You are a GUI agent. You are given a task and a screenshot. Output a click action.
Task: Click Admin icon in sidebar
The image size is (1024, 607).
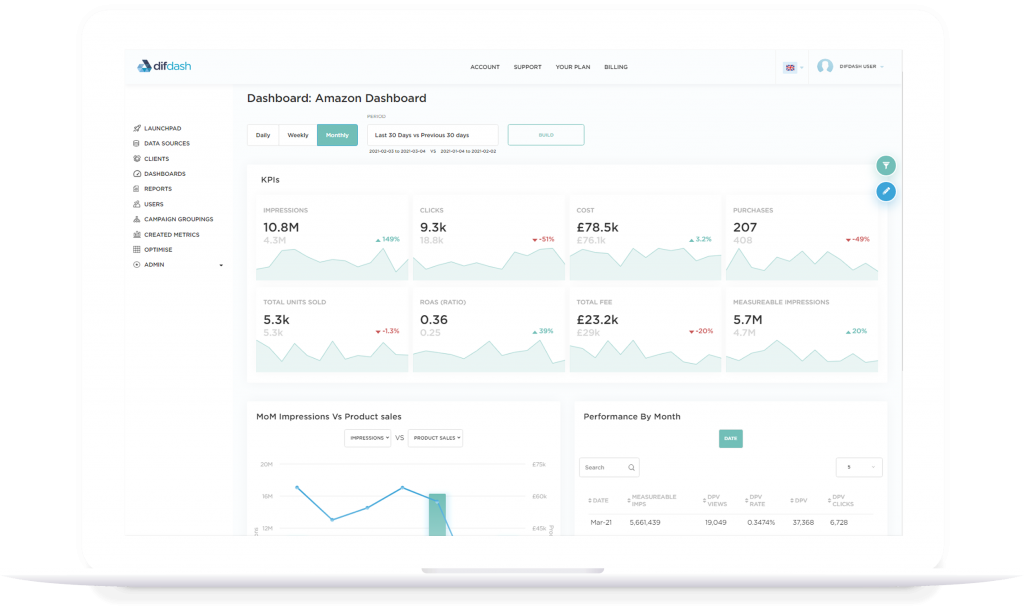136,265
